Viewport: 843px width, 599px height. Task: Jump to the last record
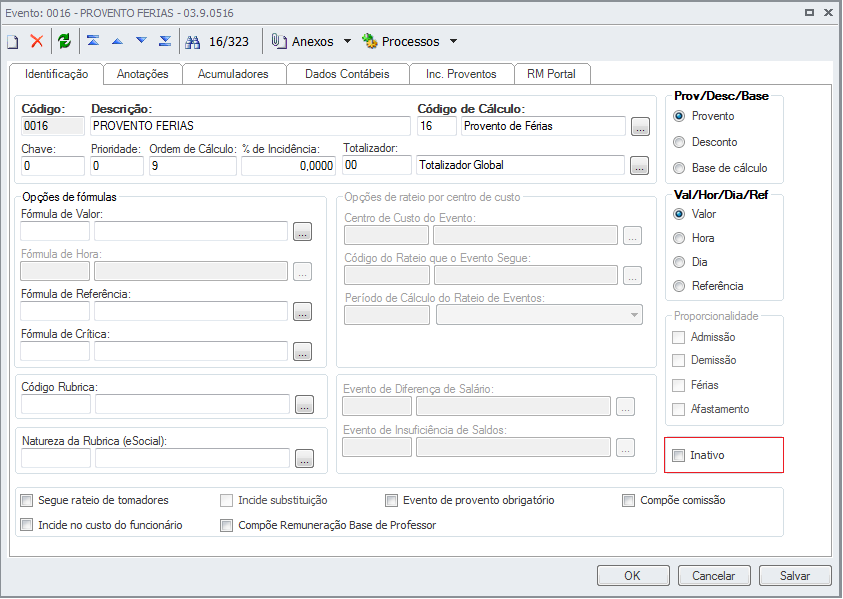165,41
